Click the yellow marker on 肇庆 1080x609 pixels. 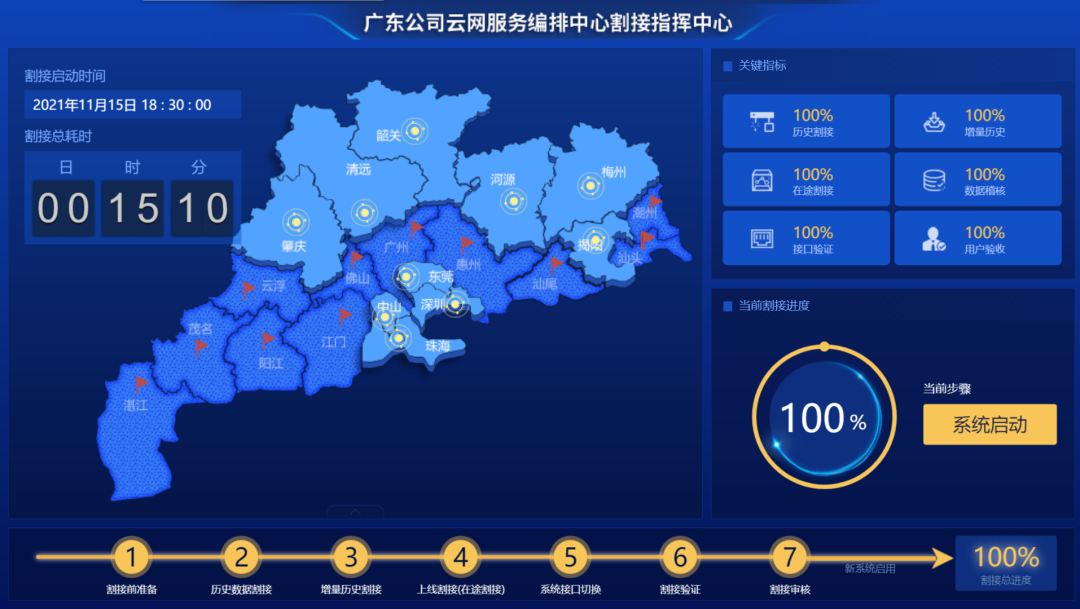pos(295,222)
